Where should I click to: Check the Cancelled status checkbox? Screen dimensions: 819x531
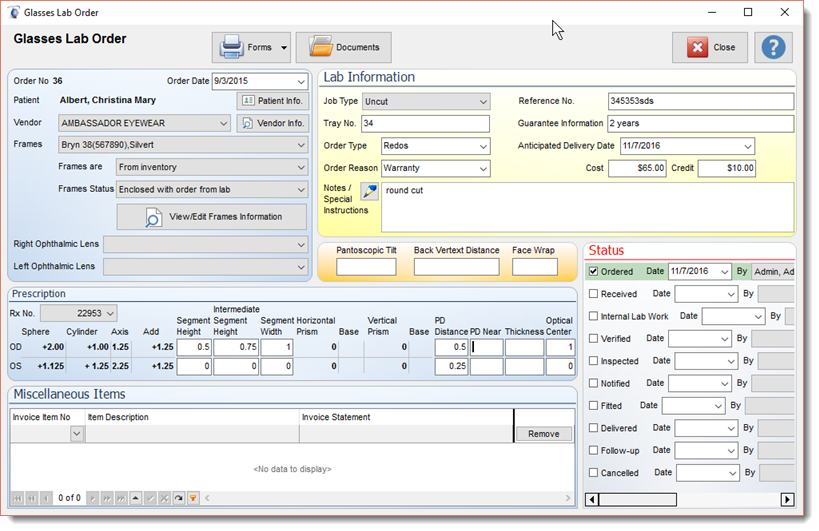(593, 473)
